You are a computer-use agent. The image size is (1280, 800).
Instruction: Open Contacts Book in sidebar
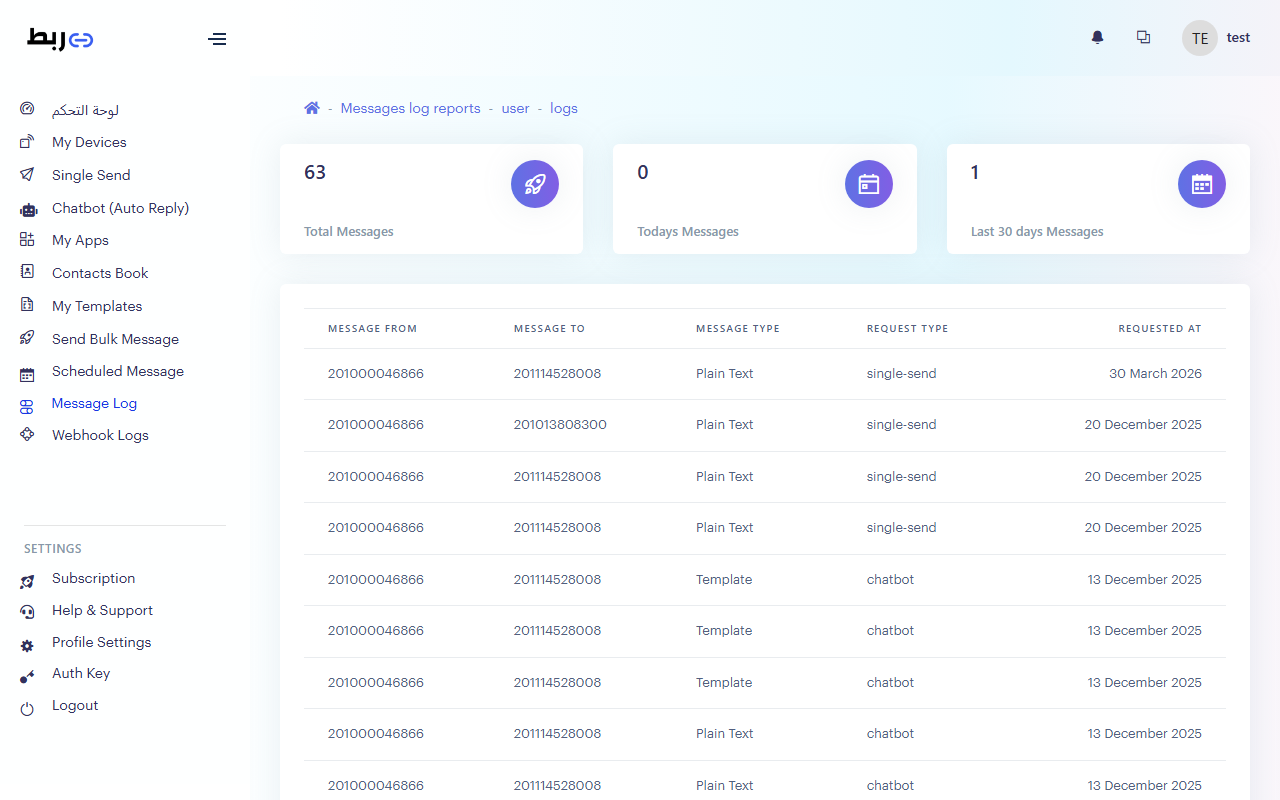point(100,273)
